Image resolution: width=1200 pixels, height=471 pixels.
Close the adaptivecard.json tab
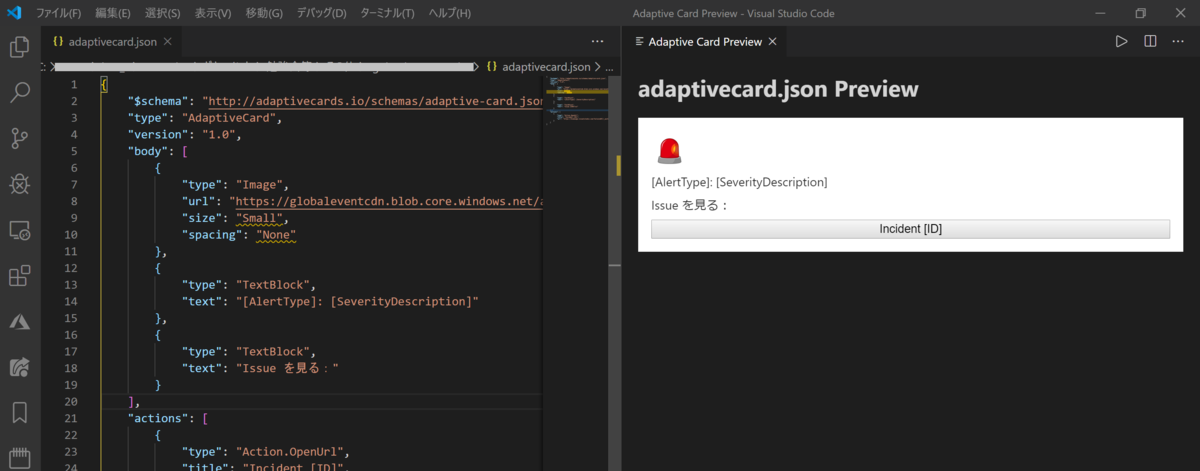point(167,41)
